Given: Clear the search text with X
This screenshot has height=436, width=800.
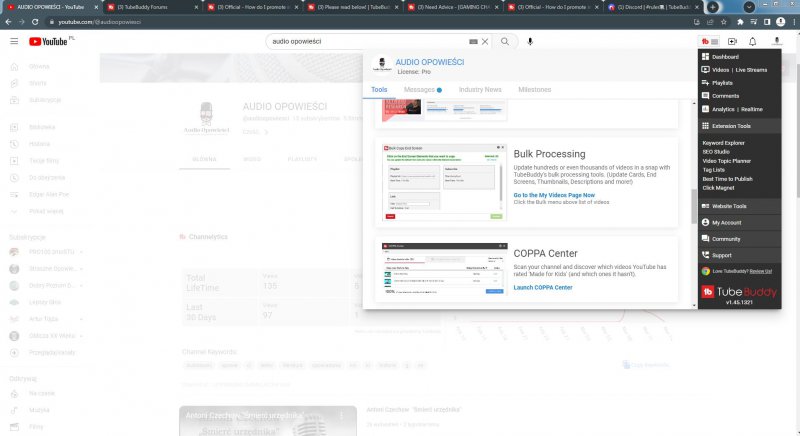Looking at the screenshot, I should click(485, 41).
